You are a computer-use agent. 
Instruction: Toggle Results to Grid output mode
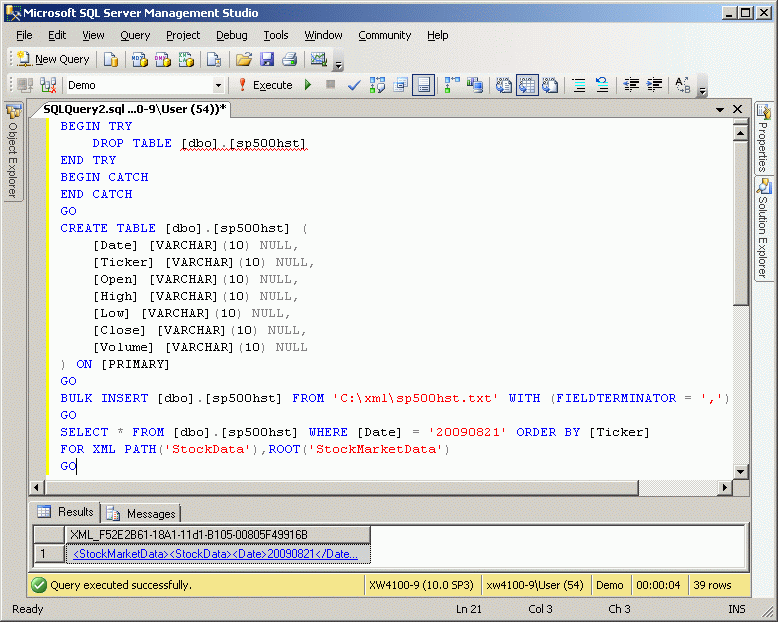tap(527, 85)
